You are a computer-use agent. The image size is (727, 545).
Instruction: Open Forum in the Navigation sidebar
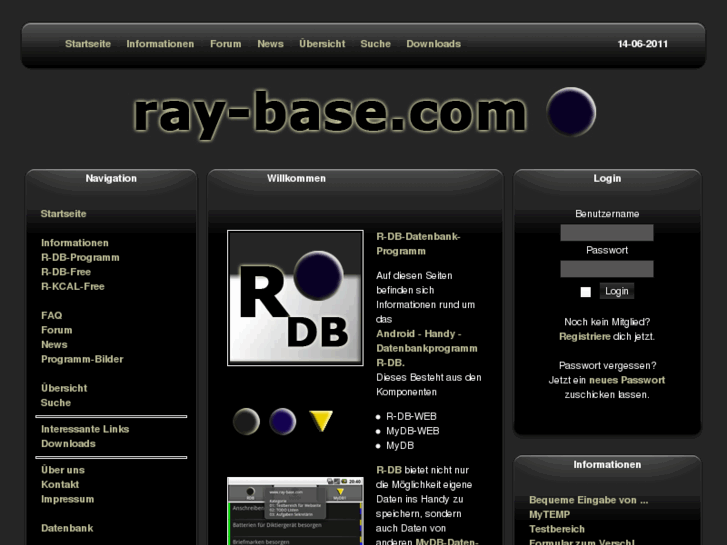pyautogui.click(x=57, y=330)
